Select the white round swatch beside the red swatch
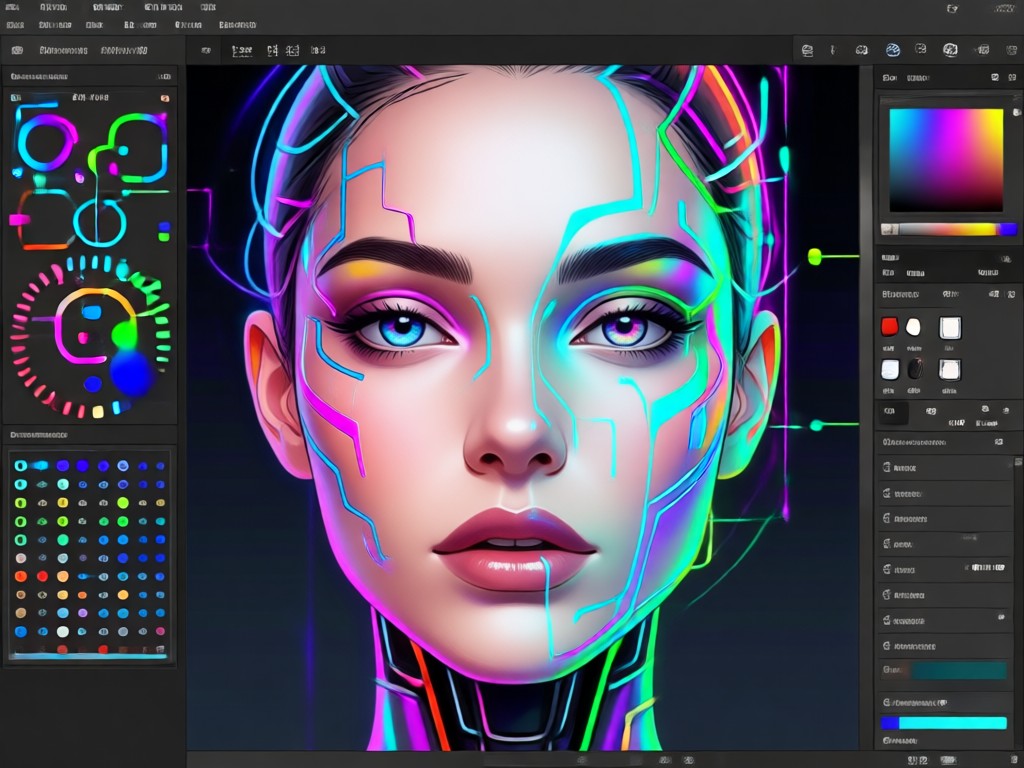1024x768 pixels. tap(914, 327)
